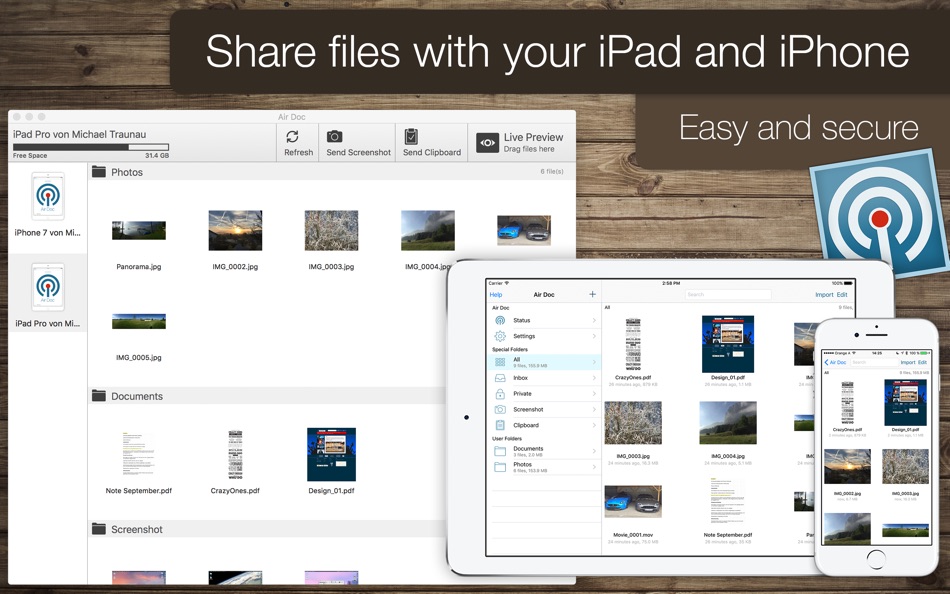This screenshot has height=594, width=950.
Task: Tap the Private lock icon on iPad
Action: (500, 393)
